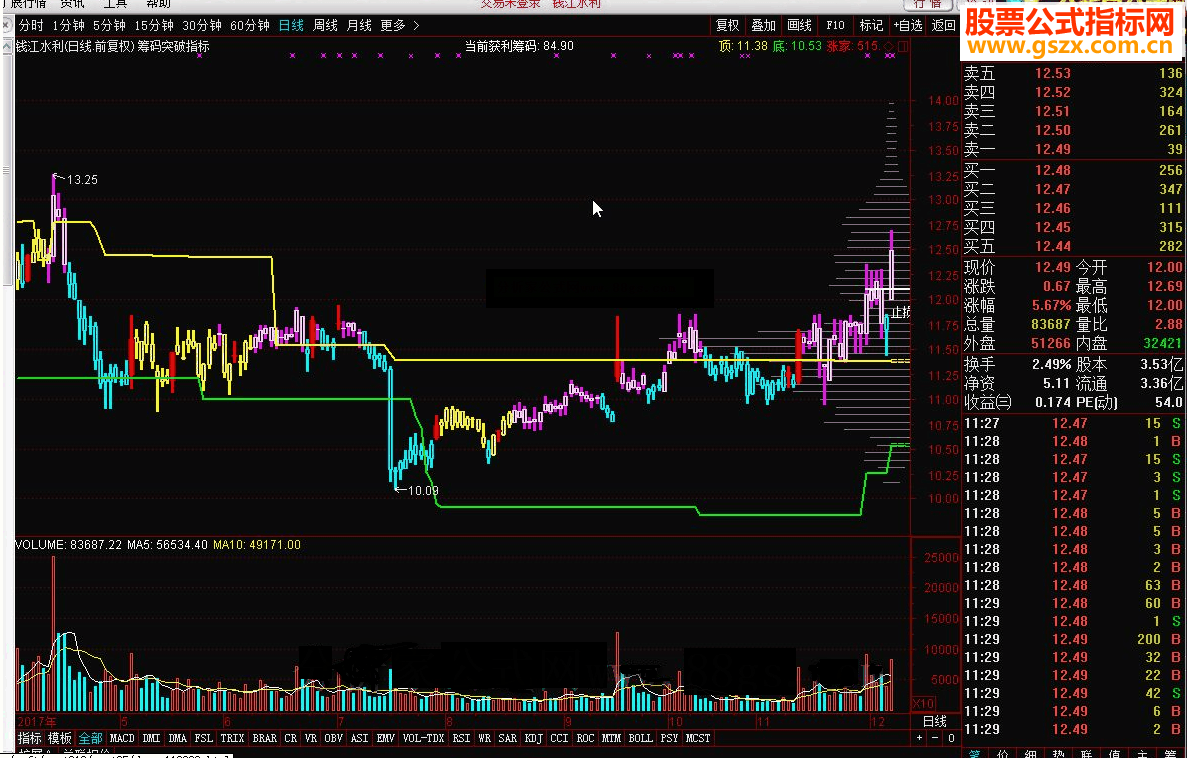The height and width of the screenshot is (758, 1187).
Task: Switch to the 周线 weekly chart
Action: [x=326, y=25]
